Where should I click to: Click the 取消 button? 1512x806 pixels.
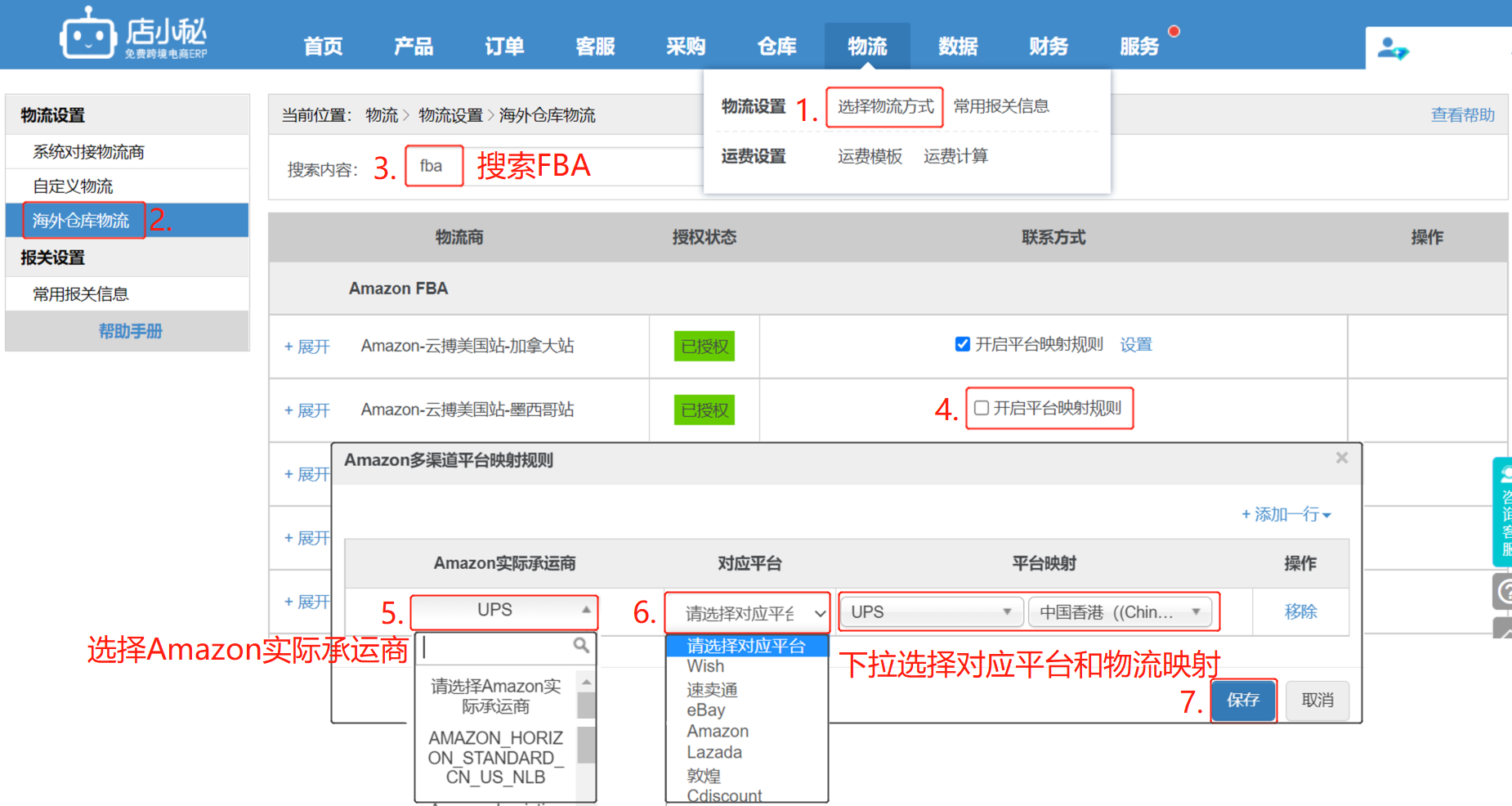(1317, 701)
